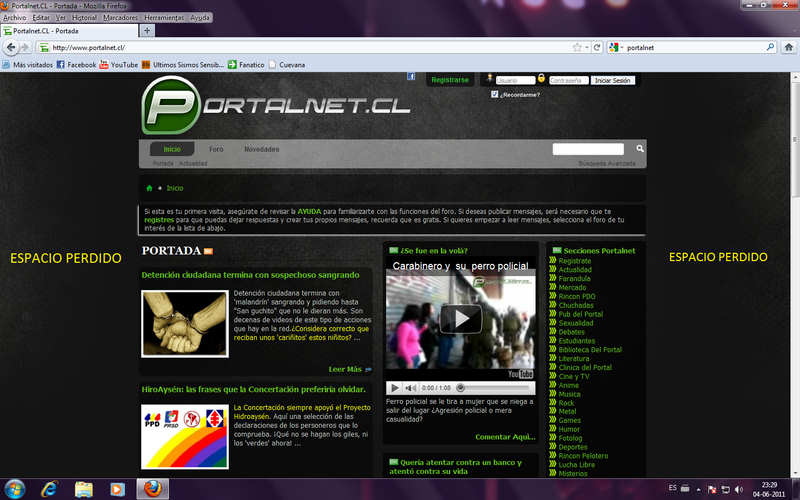Click the search magnifier in Google box
This screenshot has width=800, height=500.
coord(770,47)
